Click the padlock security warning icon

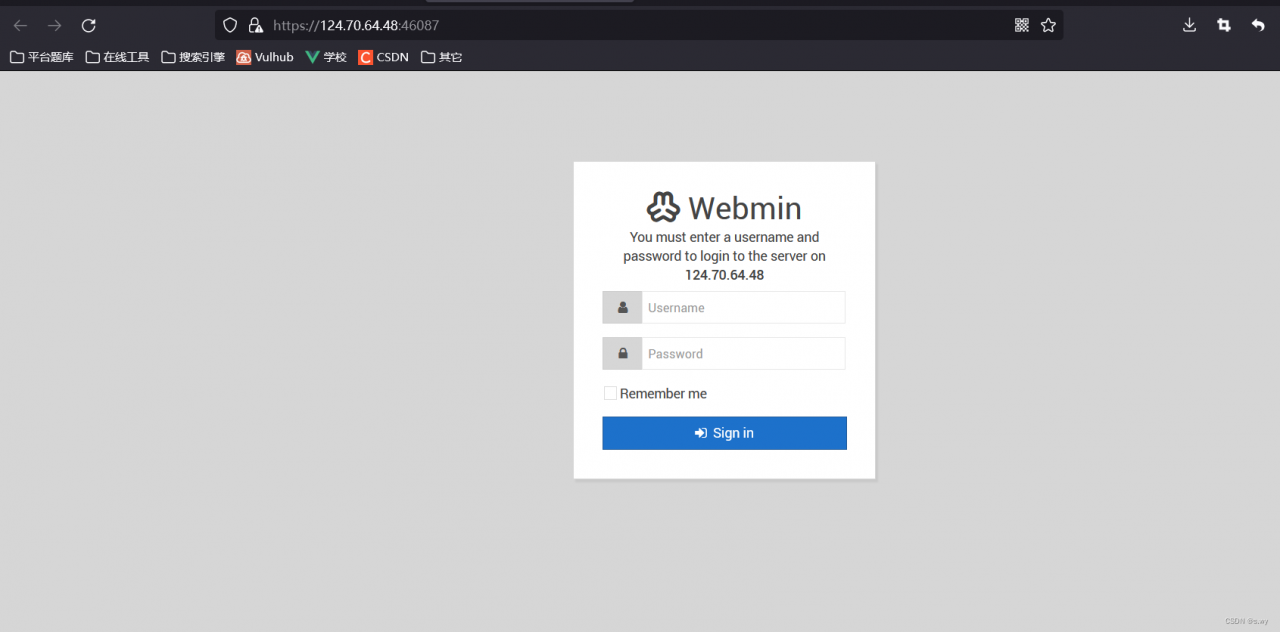pos(255,25)
